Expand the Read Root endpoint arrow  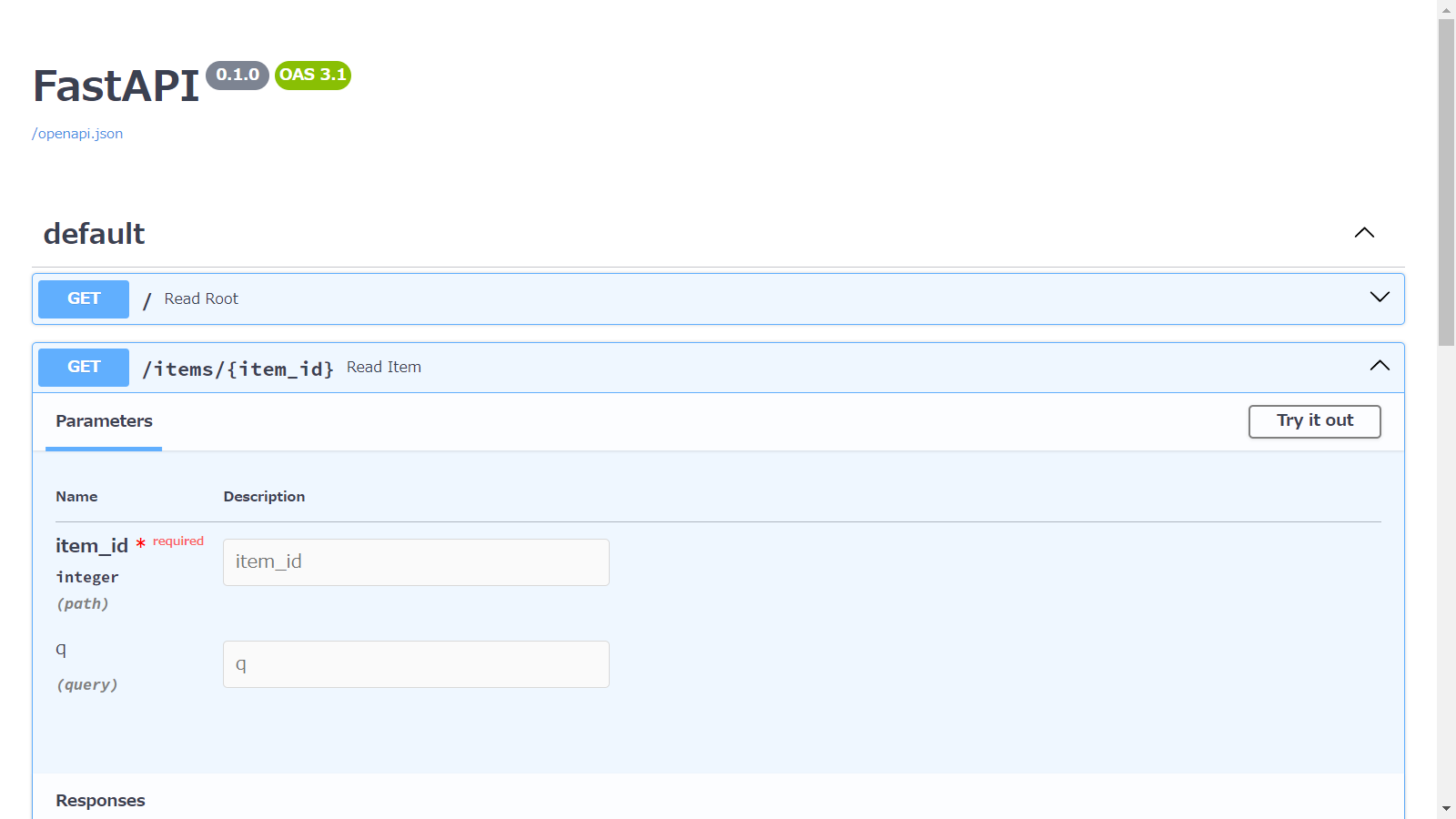click(x=1380, y=298)
